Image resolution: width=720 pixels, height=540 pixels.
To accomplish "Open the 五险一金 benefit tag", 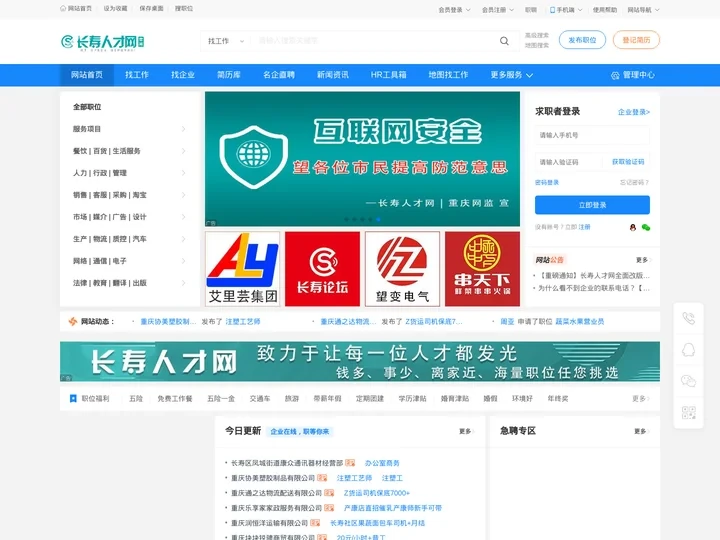I will [221, 399].
